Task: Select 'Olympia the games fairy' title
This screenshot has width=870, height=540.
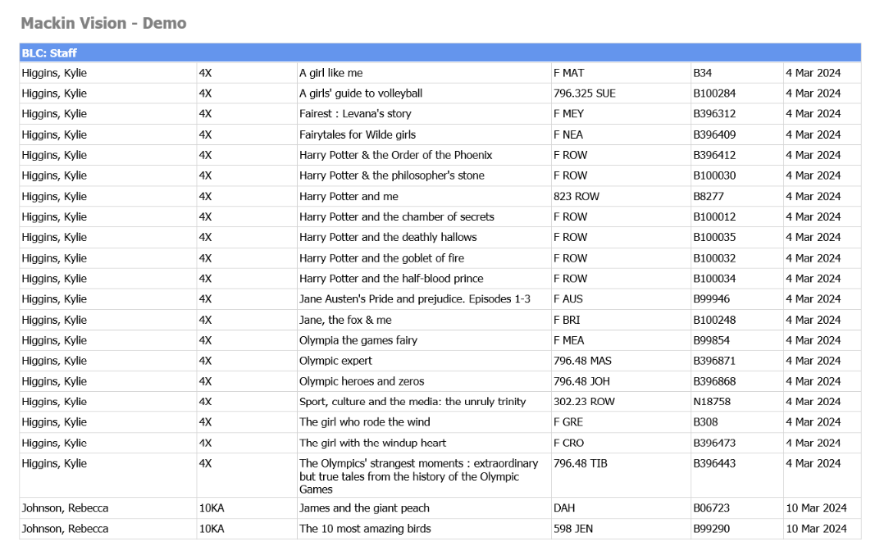Action: click(358, 340)
